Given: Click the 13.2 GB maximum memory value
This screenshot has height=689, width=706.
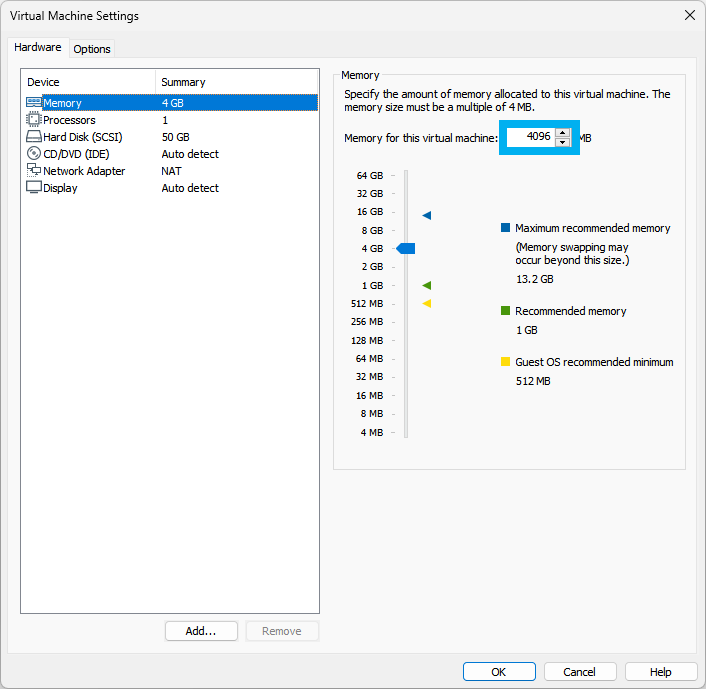Looking at the screenshot, I should [534, 279].
